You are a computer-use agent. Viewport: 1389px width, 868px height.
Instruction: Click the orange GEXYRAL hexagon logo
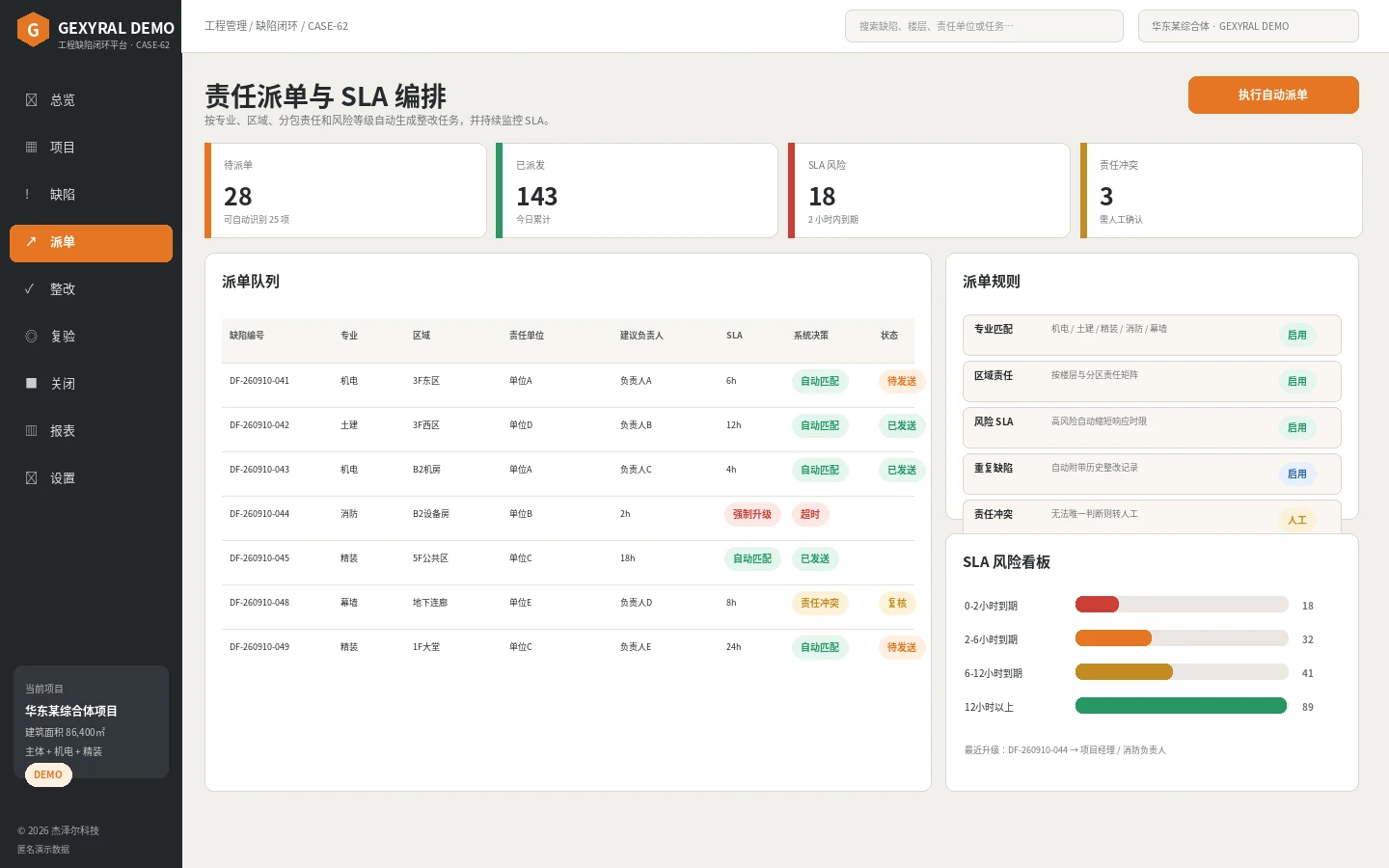34,30
